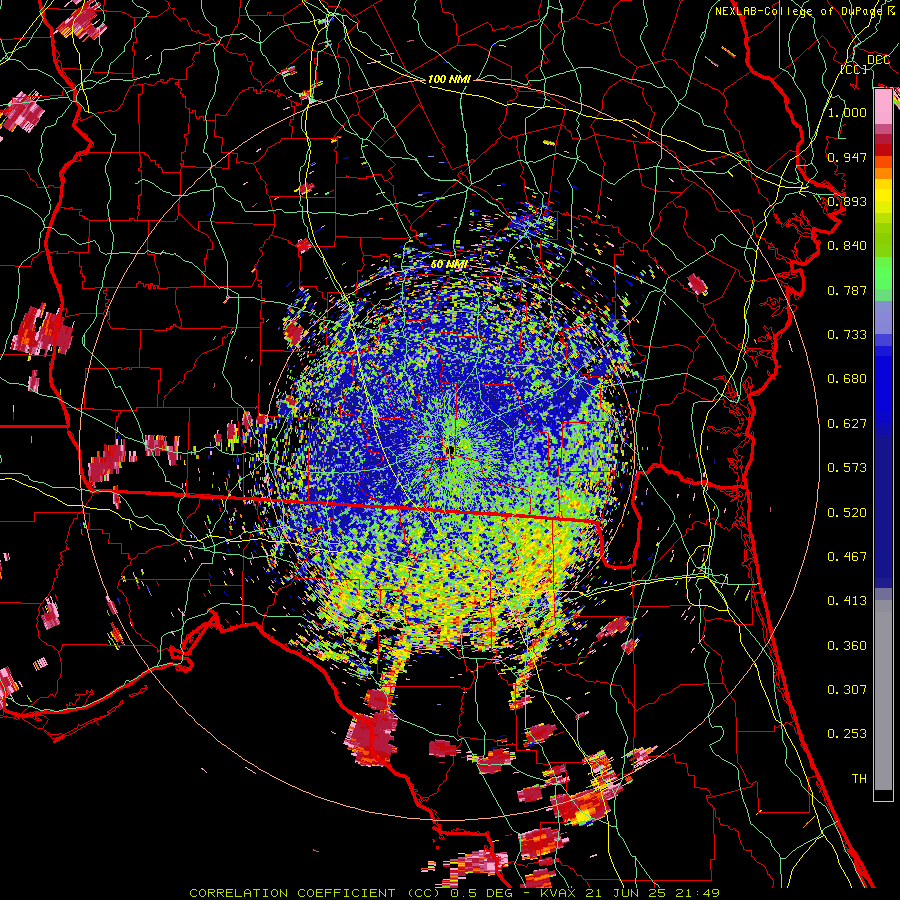Image resolution: width=900 pixels, height=900 pixels.
Task: Click the TH label at the bottom of the legend
Action: 859,779
